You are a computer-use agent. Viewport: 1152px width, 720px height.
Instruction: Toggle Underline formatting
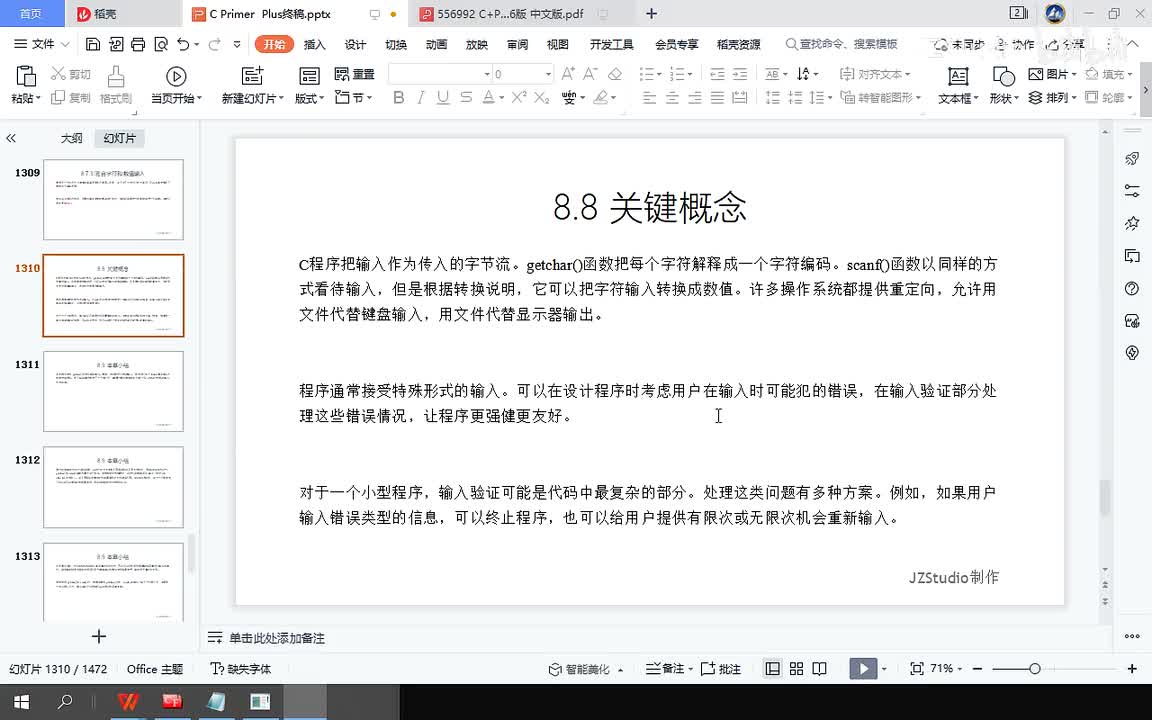443,98
